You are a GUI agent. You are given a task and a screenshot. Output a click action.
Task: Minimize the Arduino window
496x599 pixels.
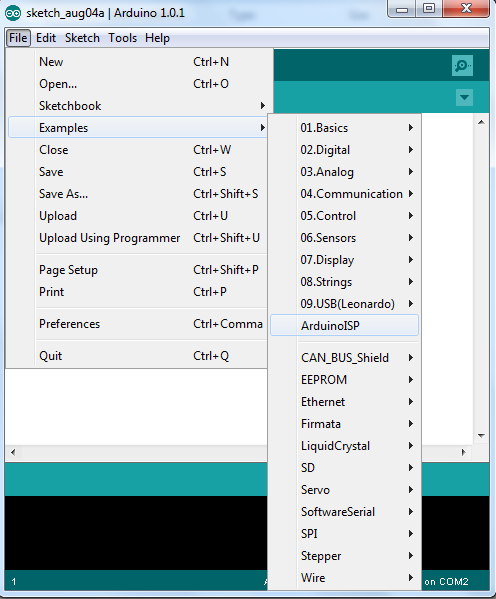point(402,9)
